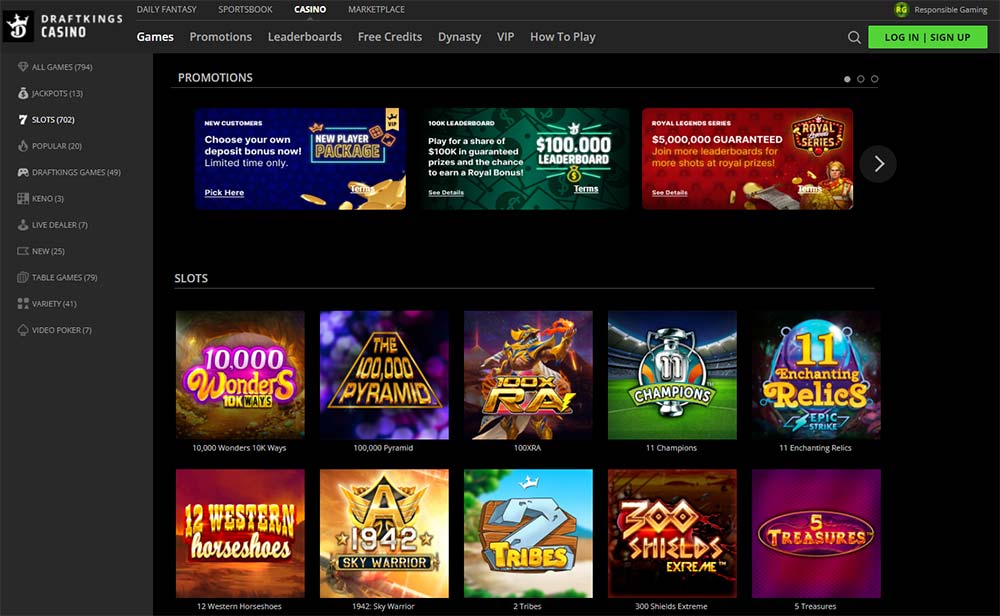
Task: Select the second promotions carousel dot
Action: [861, 79]
